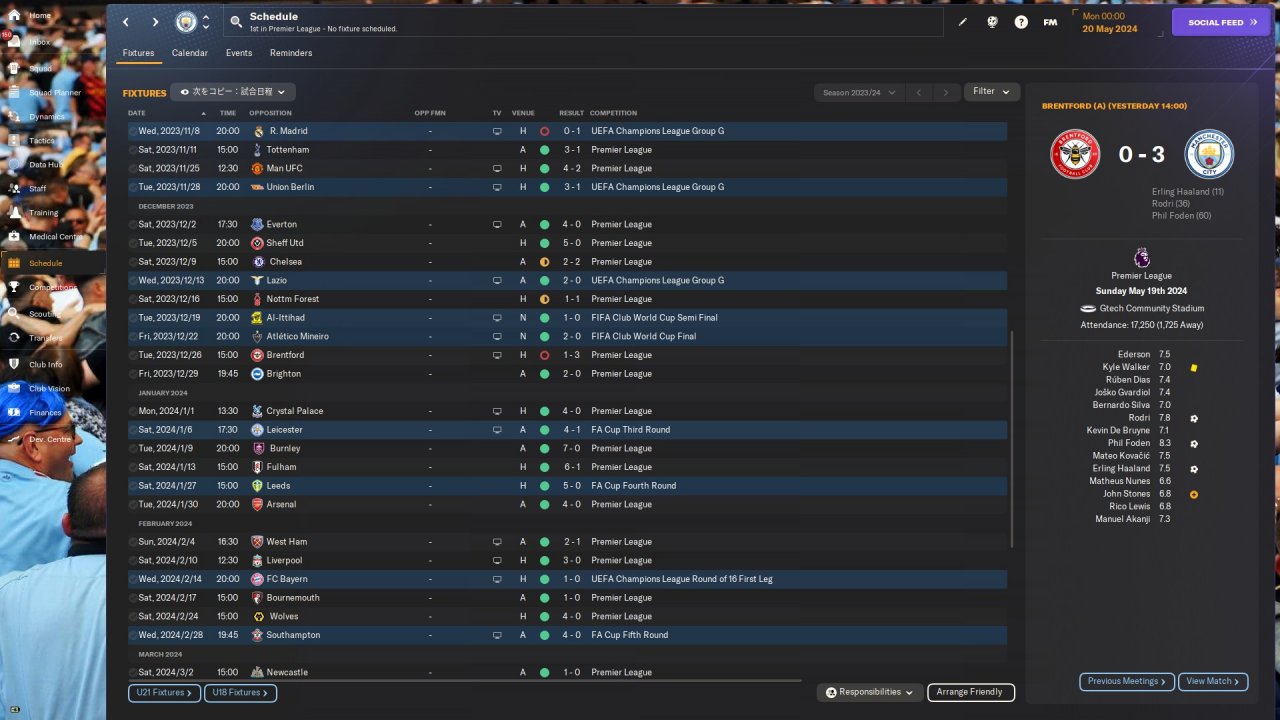Image resolution: width=1280 pixels, height=720 pixels.
Task: Open the Season 2023/24 dropdown
Action: click(857, 92)
